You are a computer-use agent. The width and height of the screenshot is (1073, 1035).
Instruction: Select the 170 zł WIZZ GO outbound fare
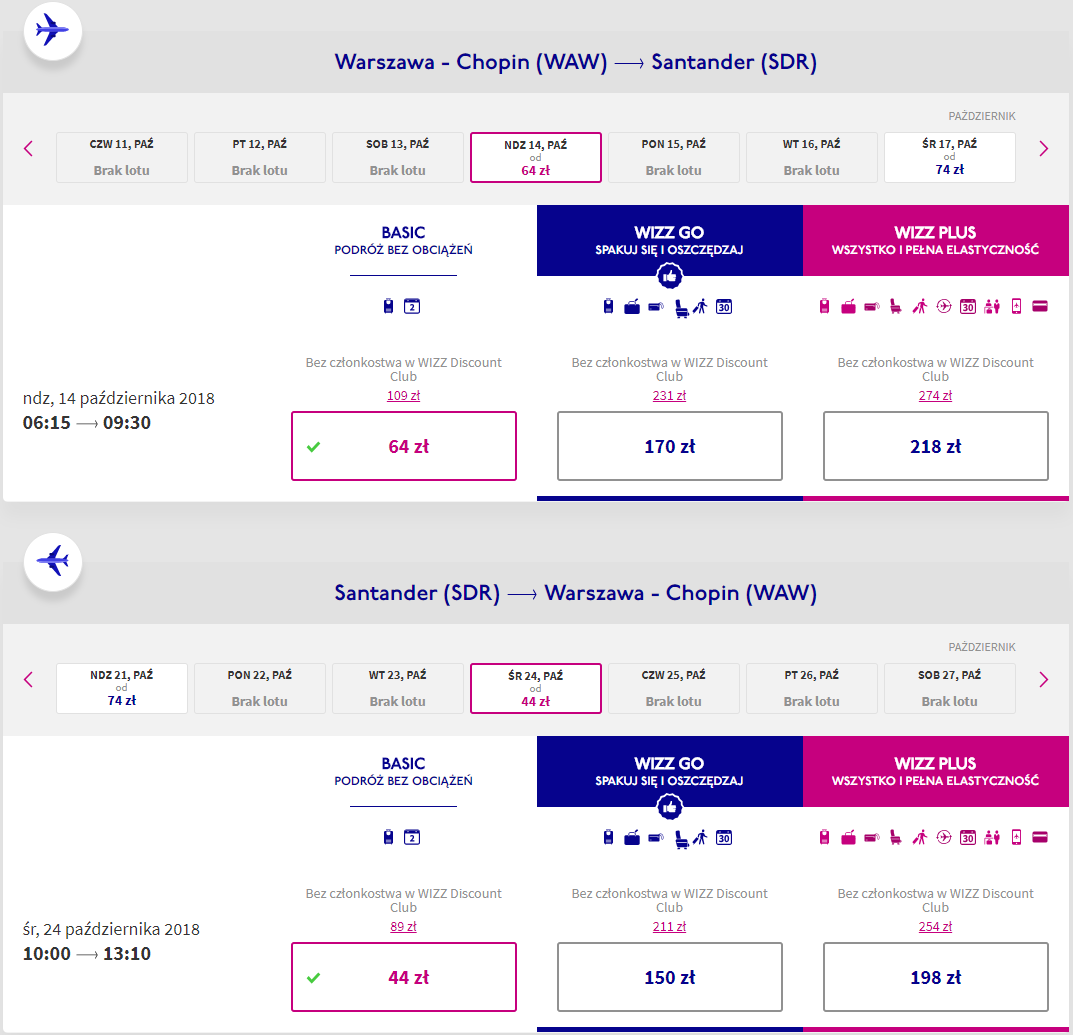click(669, 446)
